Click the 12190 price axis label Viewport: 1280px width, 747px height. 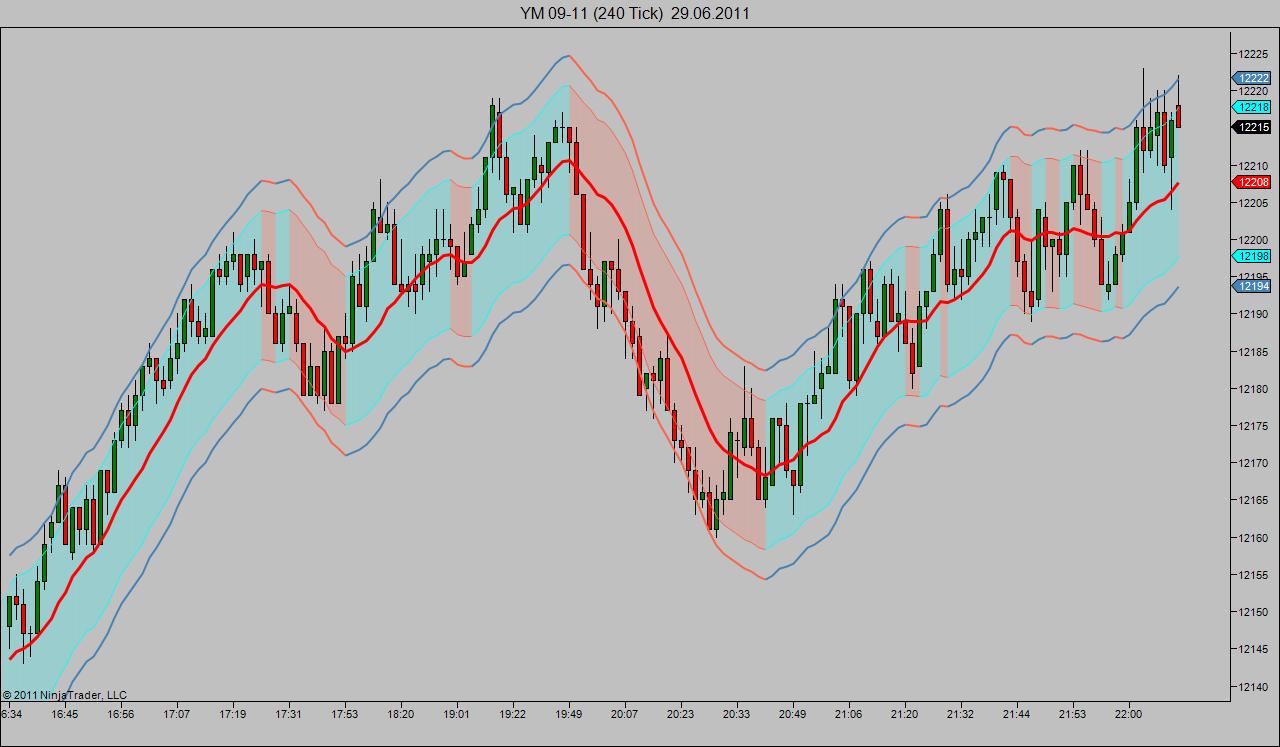(x=1254, y=314)
